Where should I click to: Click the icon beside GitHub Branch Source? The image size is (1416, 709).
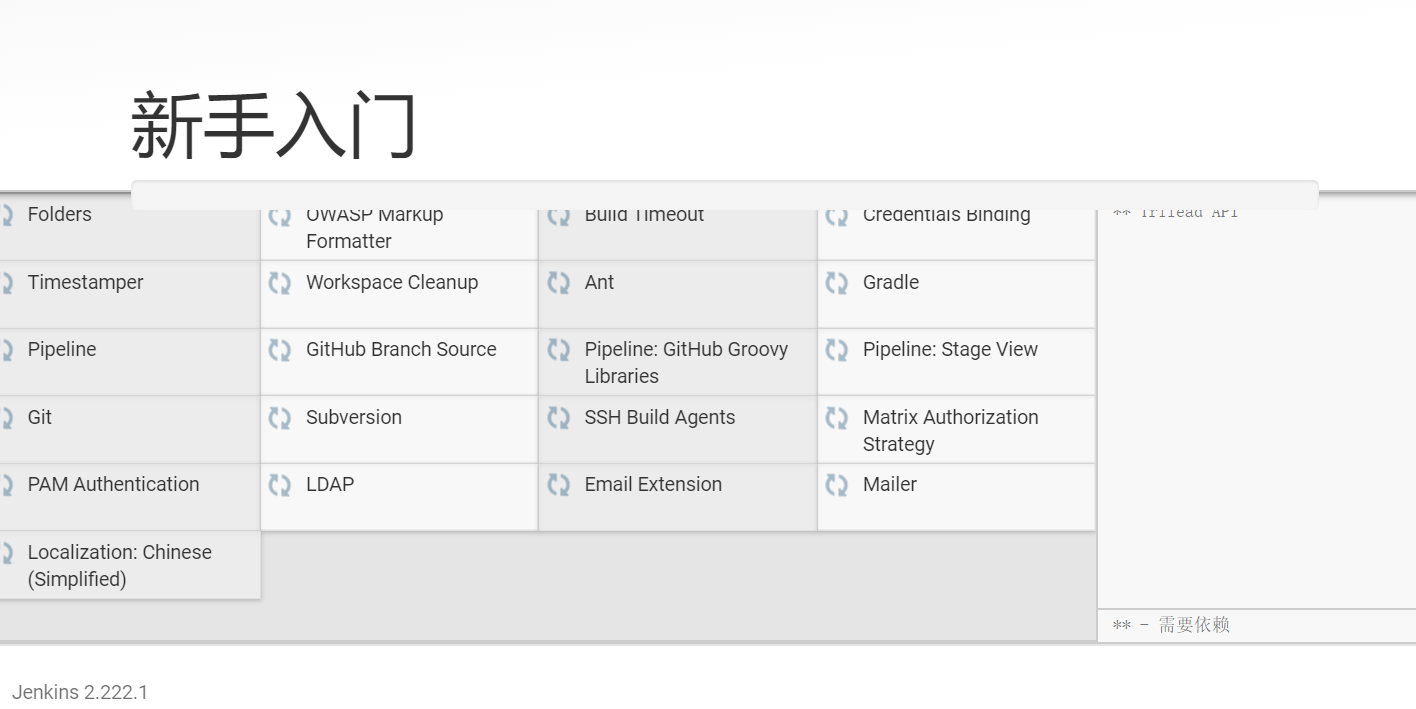pyautogui.click(x=280, y=350)
